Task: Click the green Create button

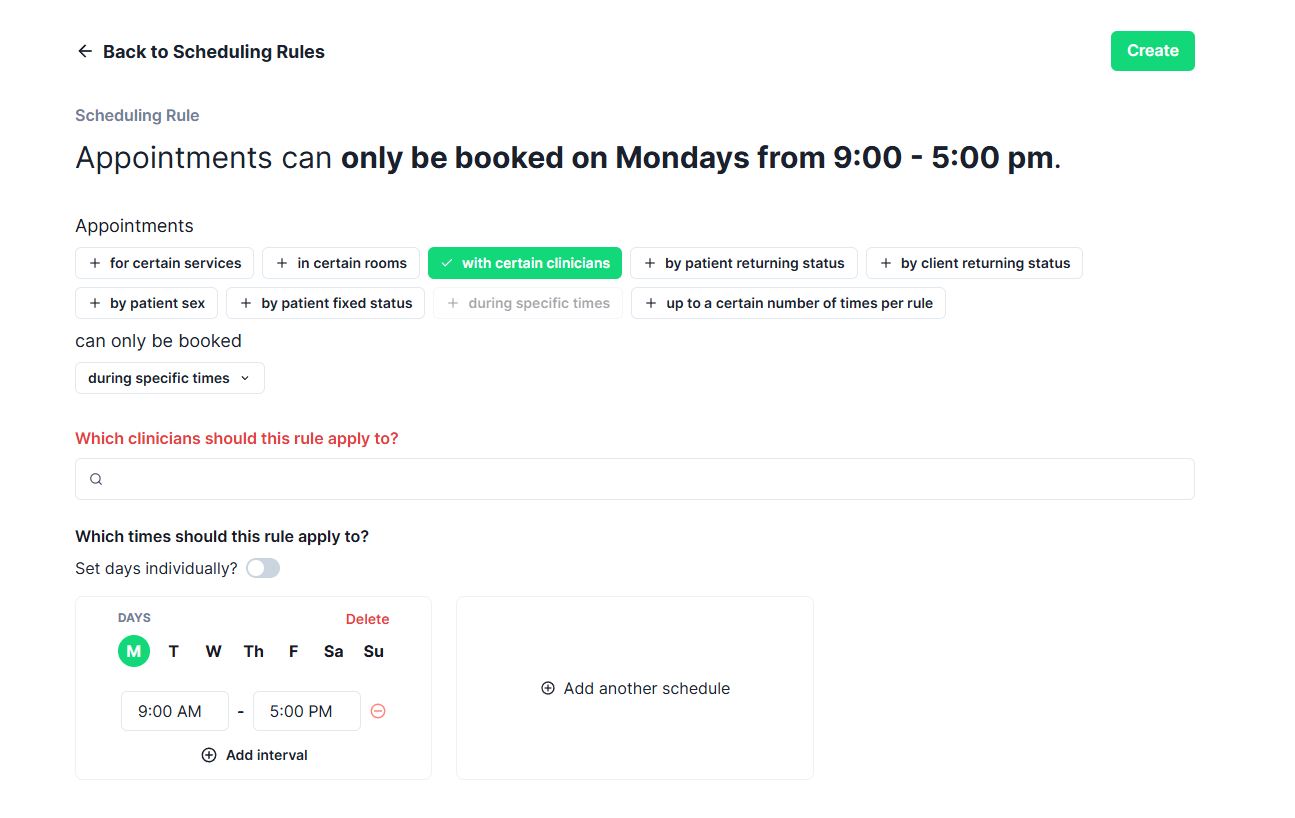Action: click(x=1152, y=51)
